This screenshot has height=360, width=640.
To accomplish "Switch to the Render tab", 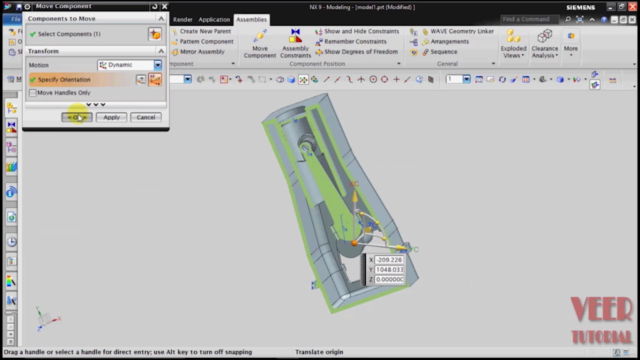I will tap(182, 20).
